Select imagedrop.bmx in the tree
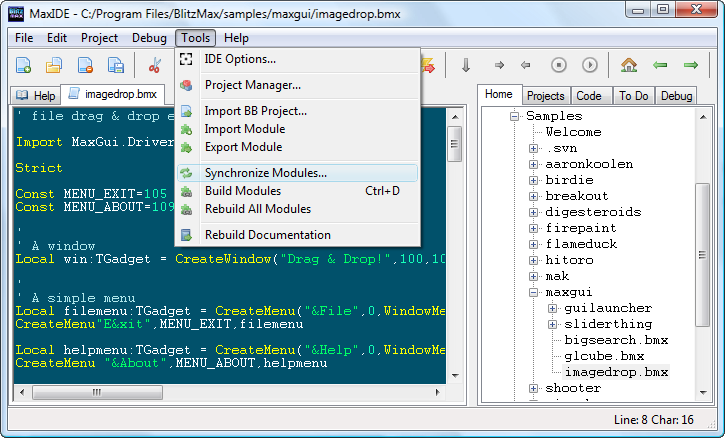The image size is (725, 438). point(616,372)
